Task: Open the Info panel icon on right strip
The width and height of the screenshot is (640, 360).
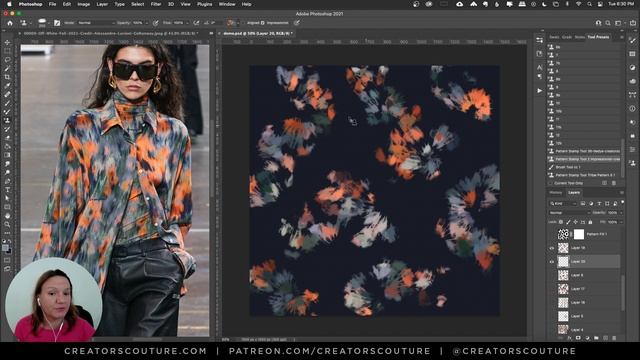Action: [632, 108]
